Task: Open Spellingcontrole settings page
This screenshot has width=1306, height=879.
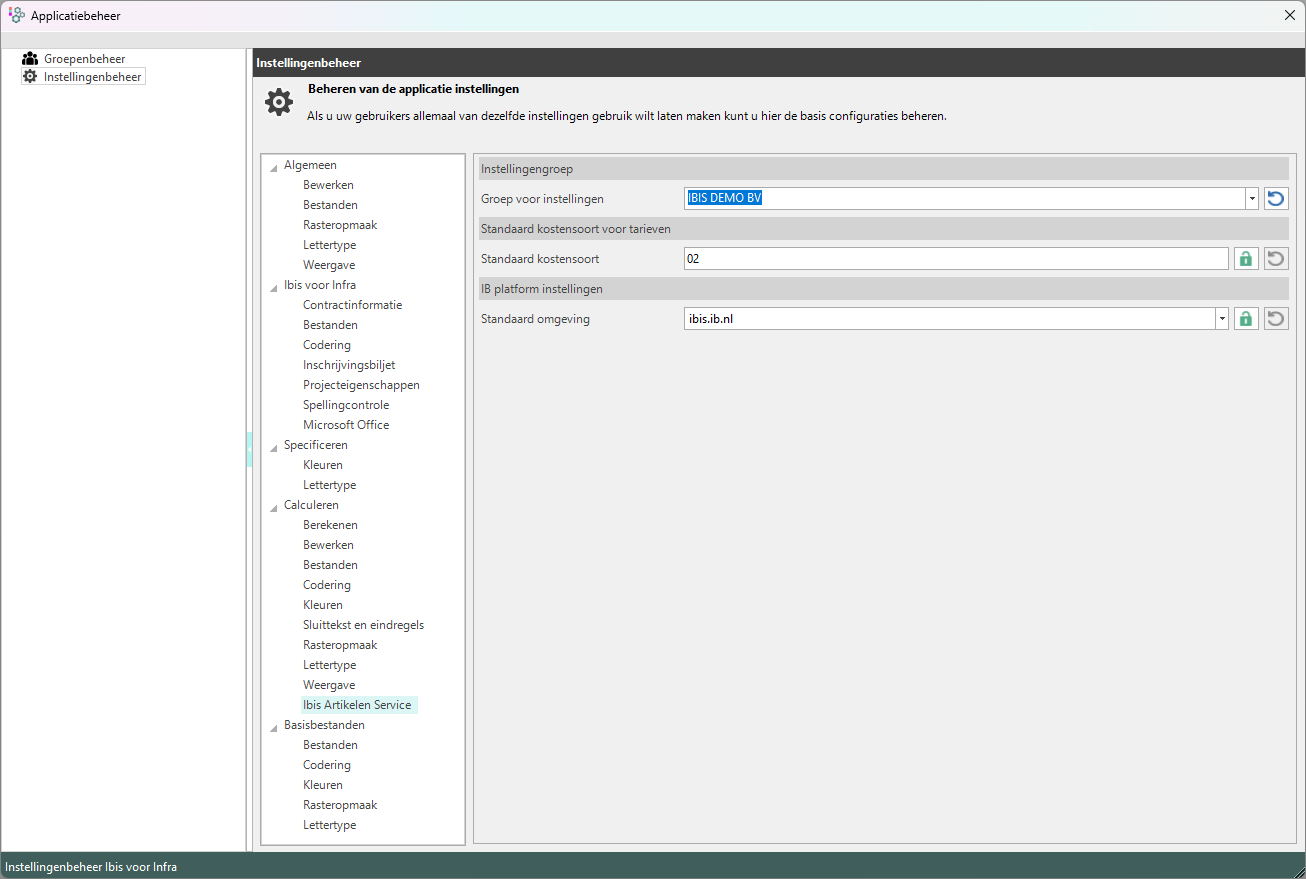Action: pos(346,405)
